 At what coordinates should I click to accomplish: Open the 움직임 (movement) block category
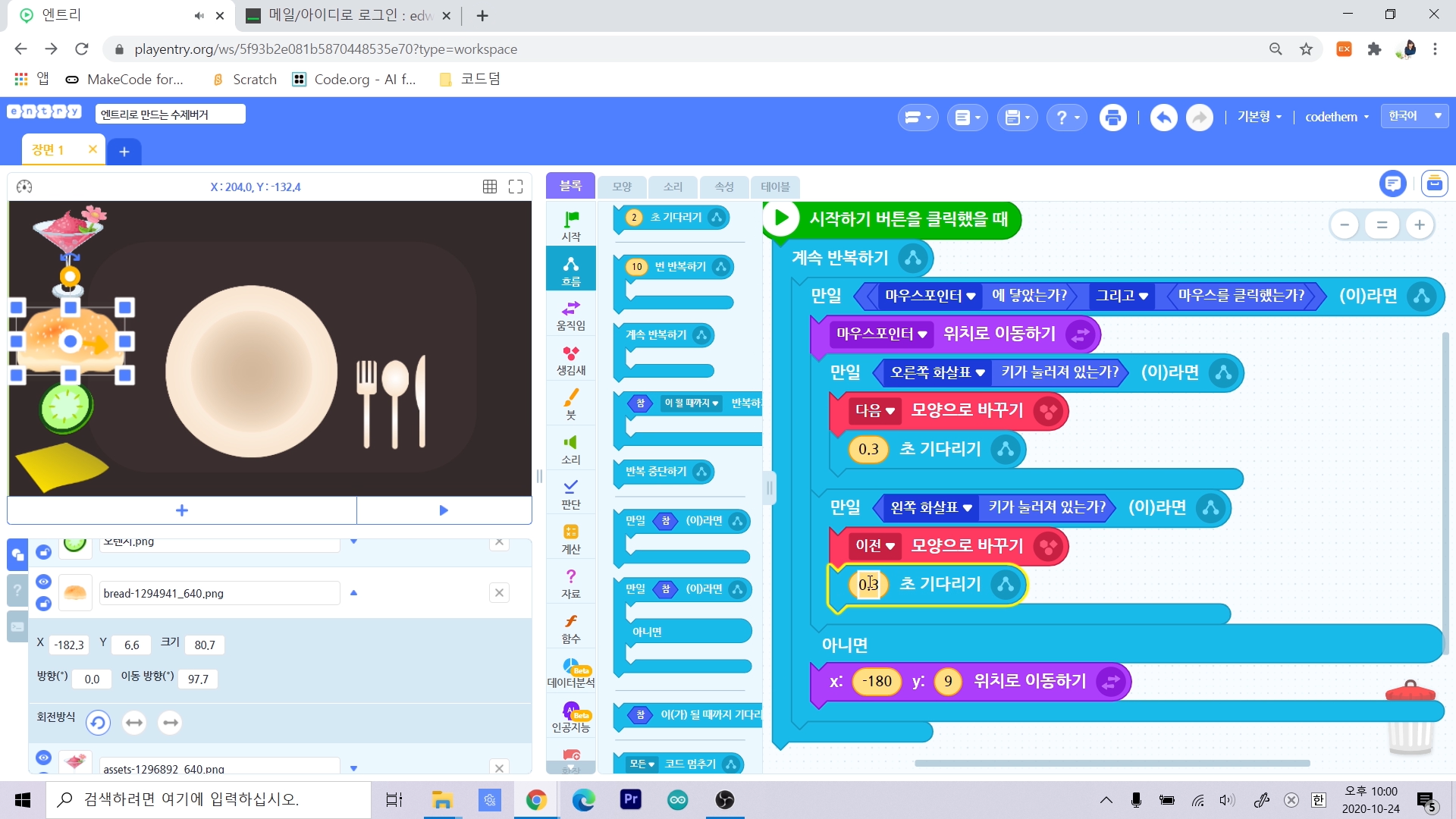click(x=570, y=315)
